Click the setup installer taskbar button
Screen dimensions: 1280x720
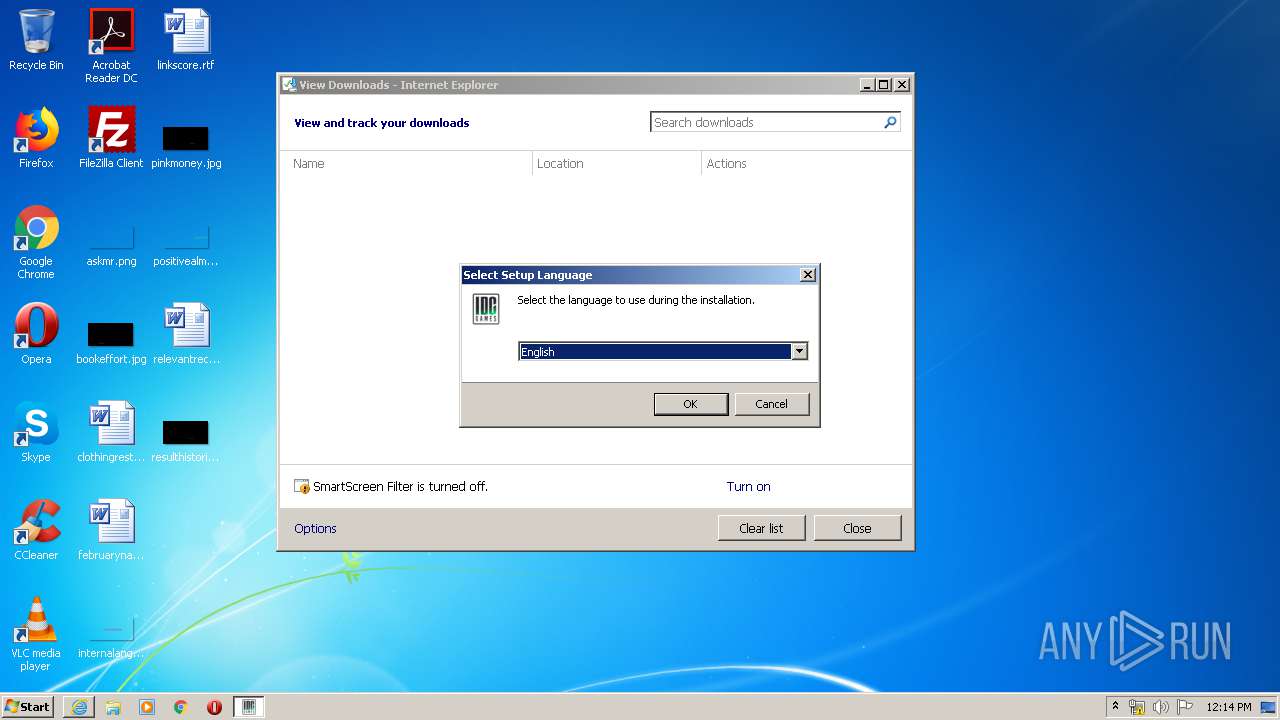(249, 707)
